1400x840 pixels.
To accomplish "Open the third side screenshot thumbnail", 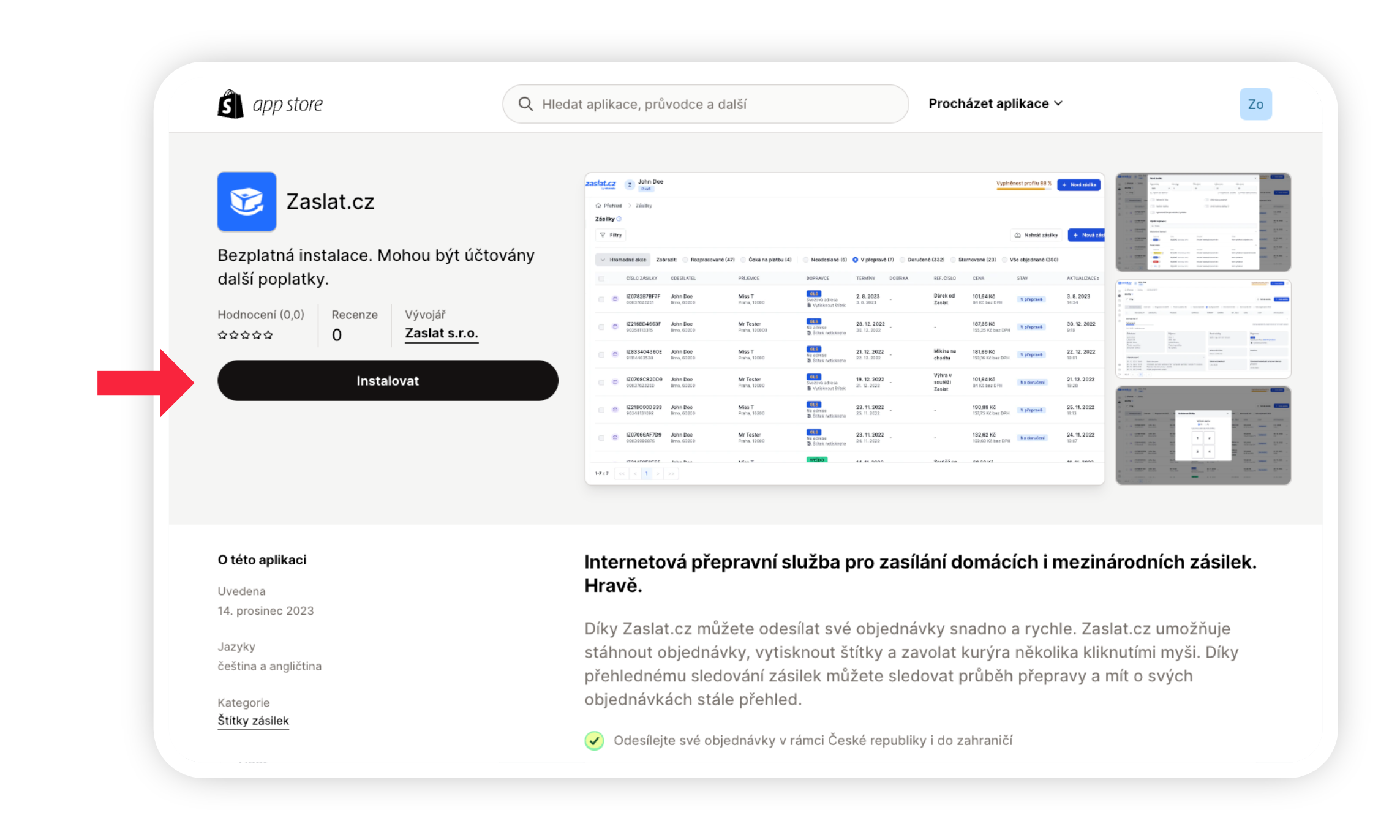I will [x=1203, y=435].
